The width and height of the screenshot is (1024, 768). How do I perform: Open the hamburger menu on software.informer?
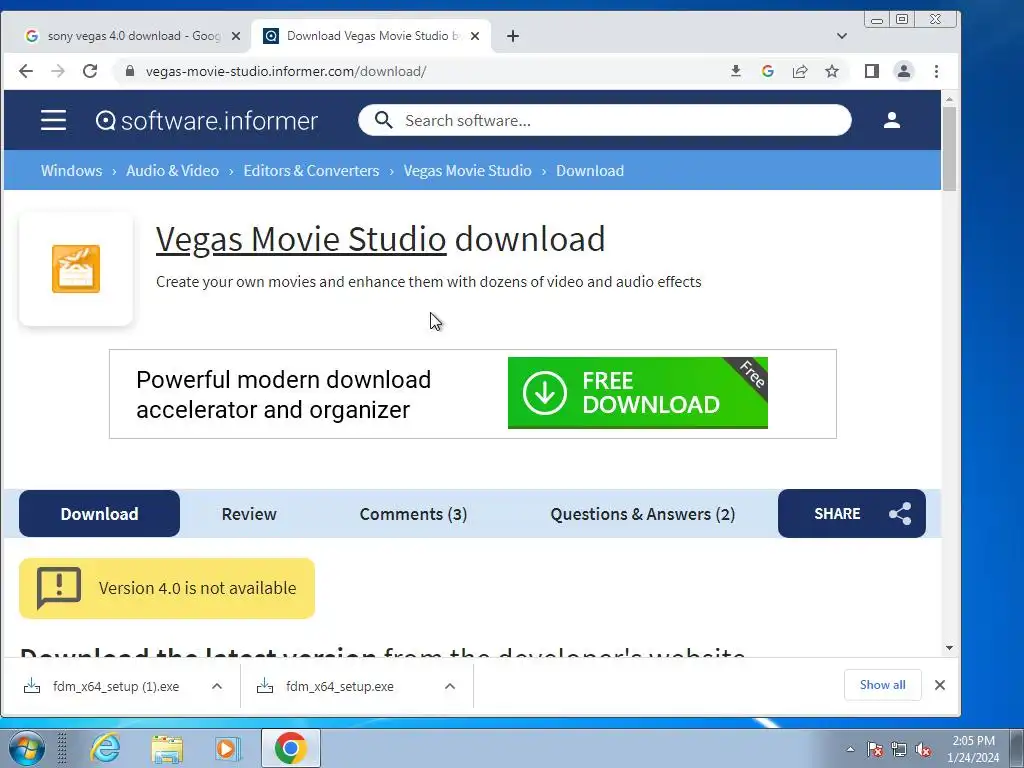pos(53,120)
